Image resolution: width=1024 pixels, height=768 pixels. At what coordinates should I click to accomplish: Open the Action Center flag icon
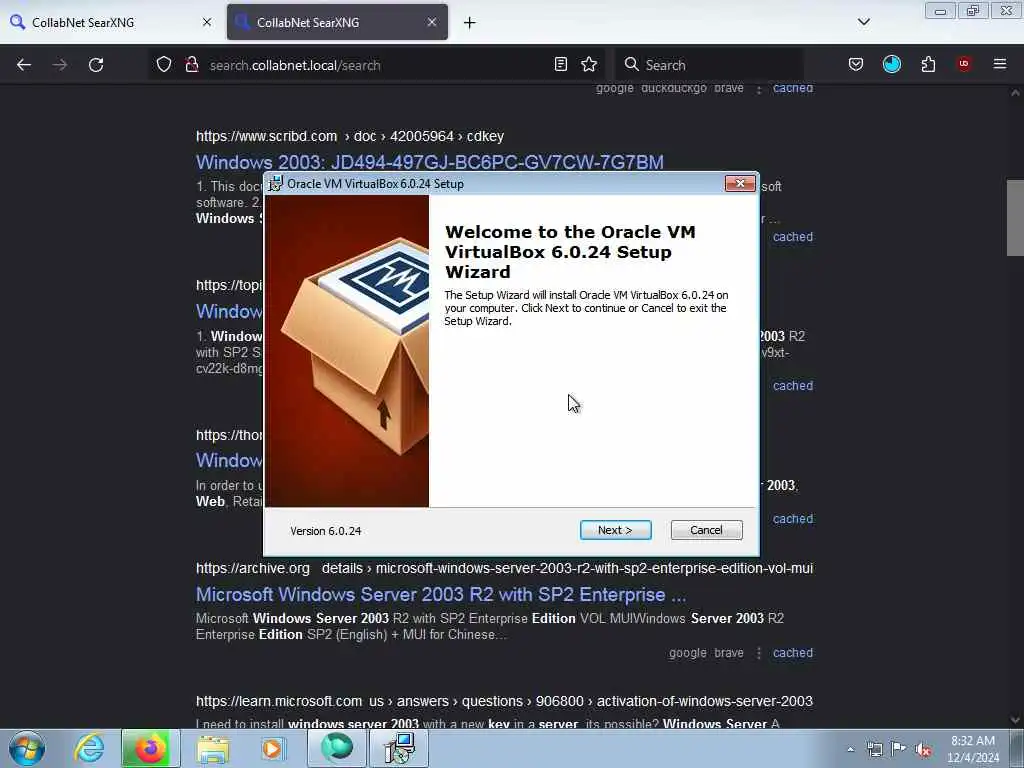coord(899,749)
